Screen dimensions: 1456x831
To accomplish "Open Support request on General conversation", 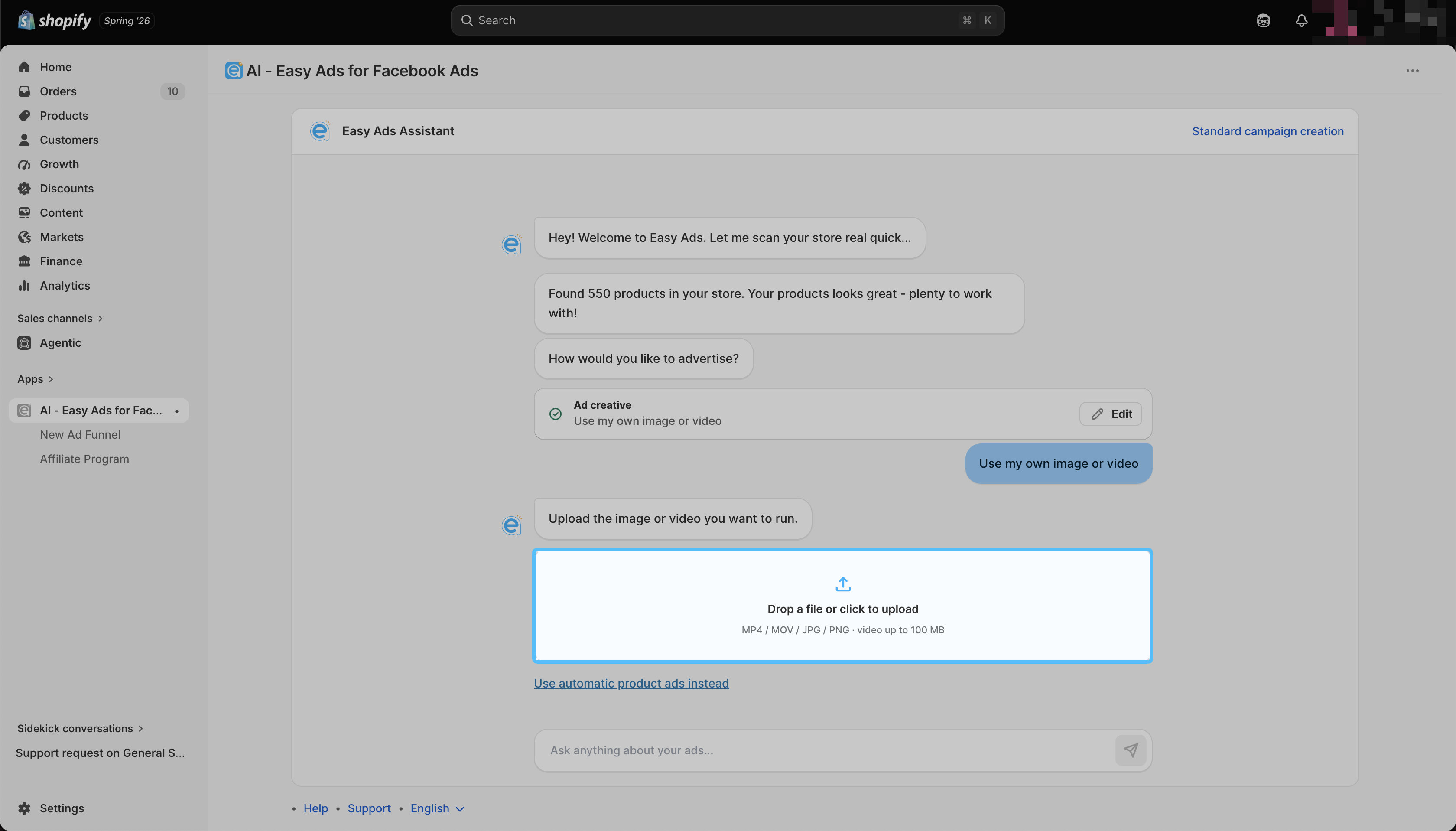I will coord(101,753).
